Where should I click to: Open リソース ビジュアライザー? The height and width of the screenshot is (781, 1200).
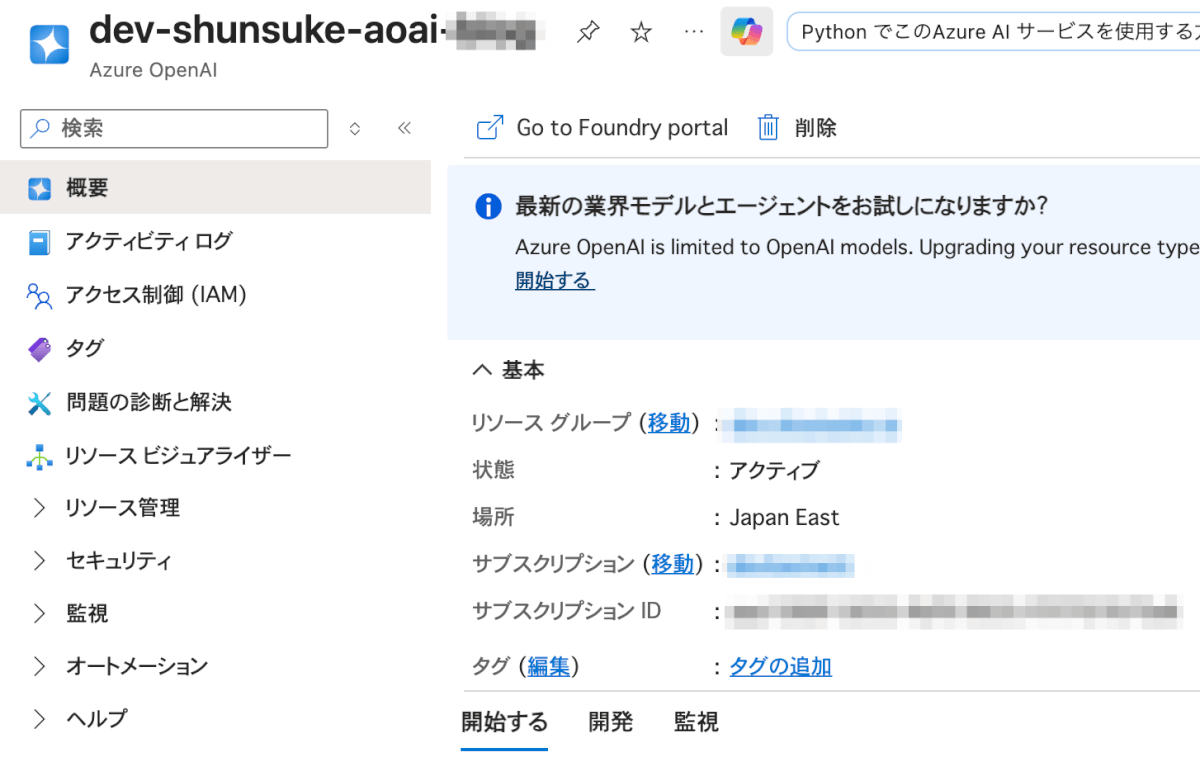(177, 456)
